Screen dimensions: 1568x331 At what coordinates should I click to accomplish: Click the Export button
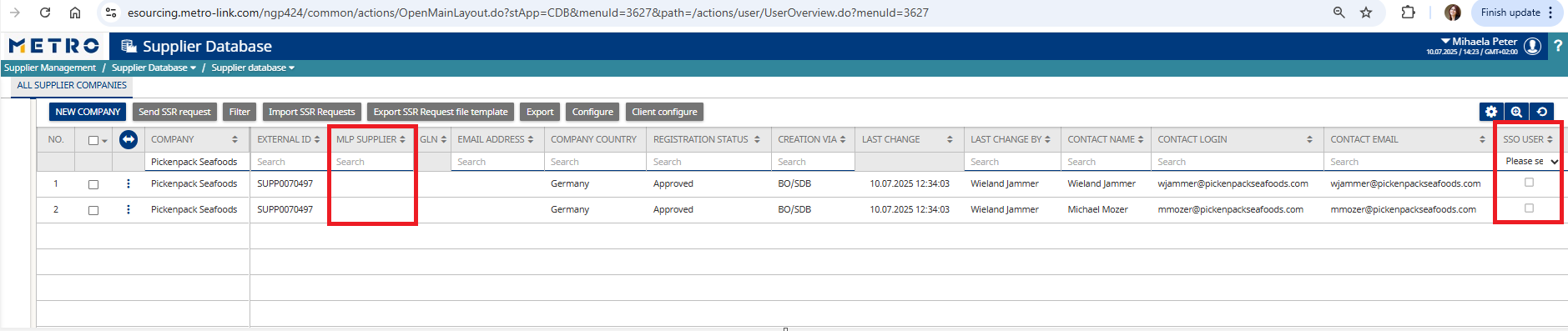[x=540, y=112]
